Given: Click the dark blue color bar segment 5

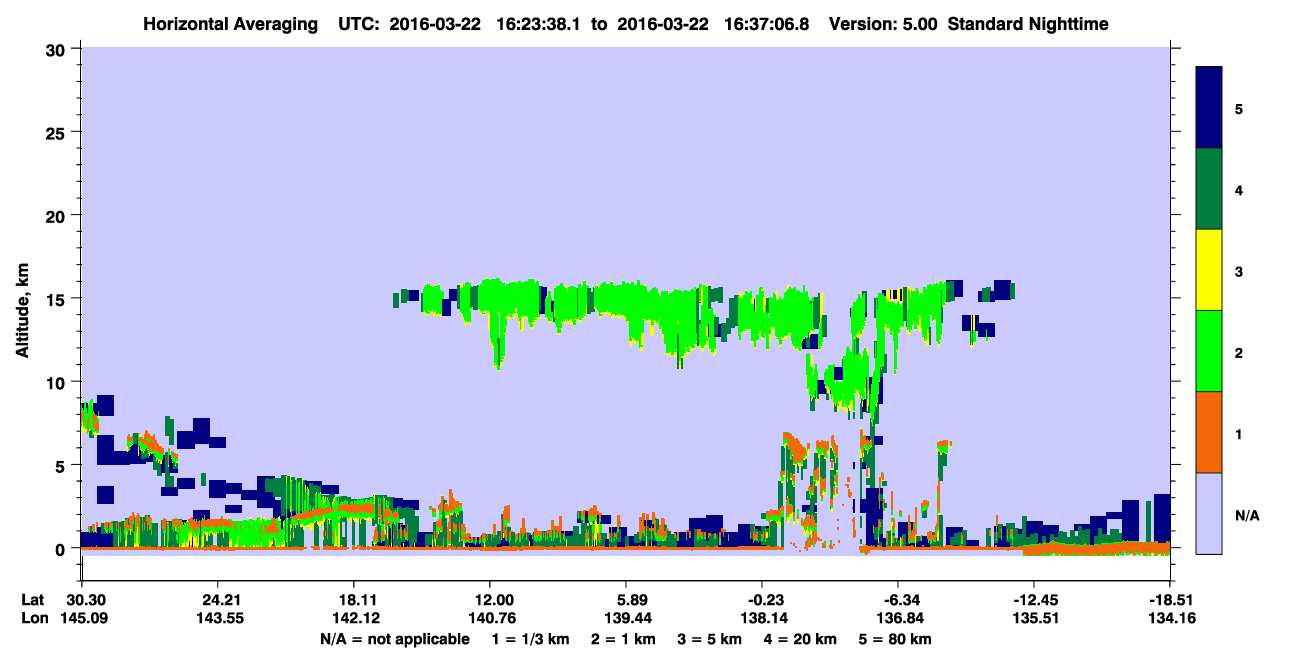Looking at the screenshot, I should tap(1209, 108).
